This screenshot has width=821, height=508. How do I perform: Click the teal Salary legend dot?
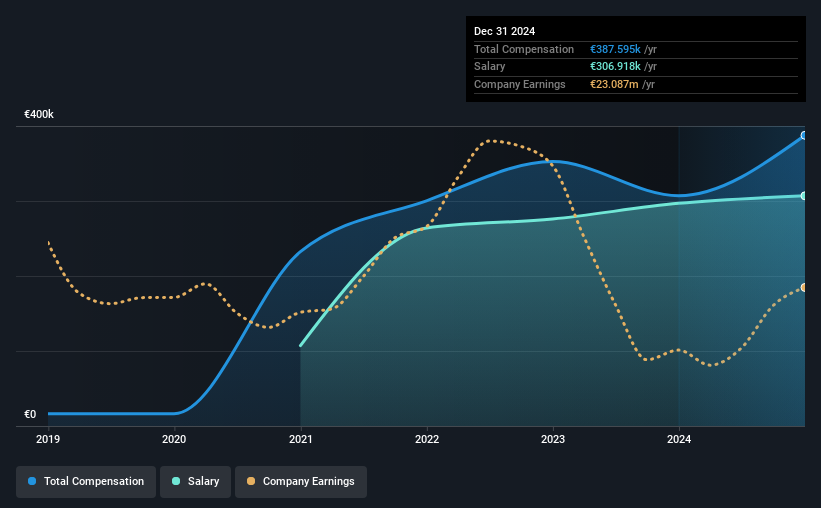[x=176, y=481]
